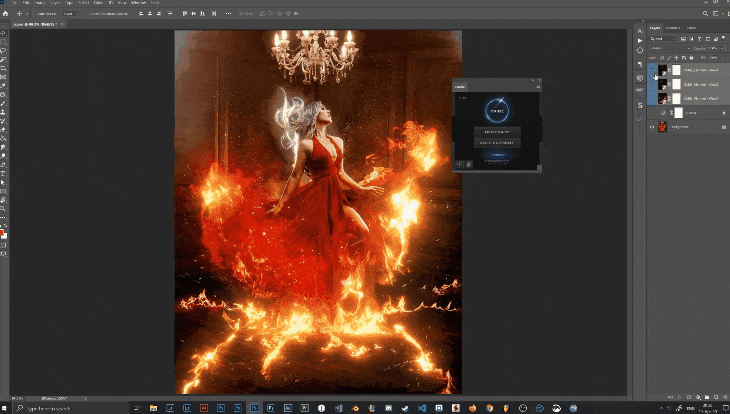
Task: Click the foreground color swatch
Action: (1, 231)
